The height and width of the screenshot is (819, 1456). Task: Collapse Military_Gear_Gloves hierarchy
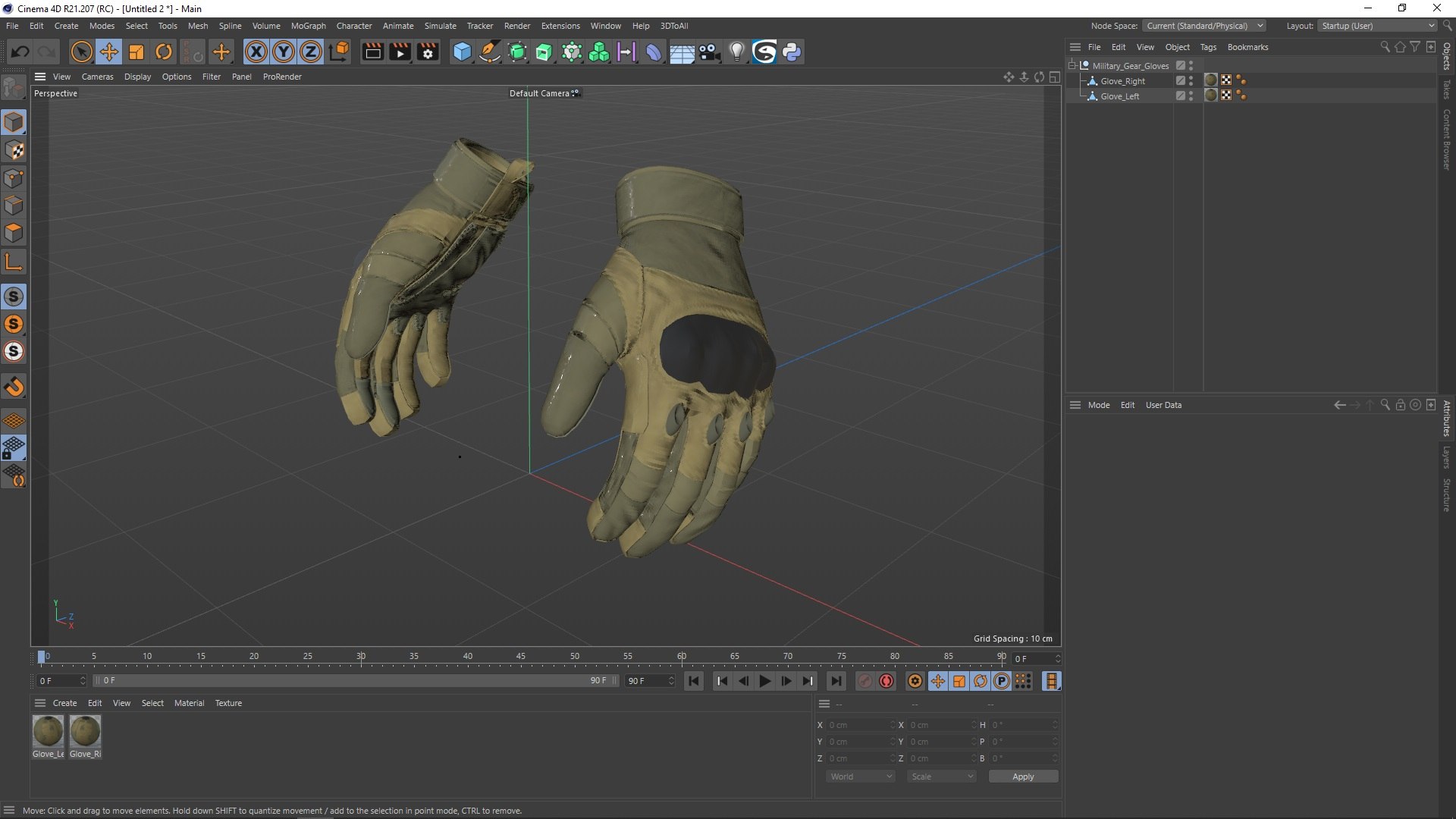(1072, 66)
